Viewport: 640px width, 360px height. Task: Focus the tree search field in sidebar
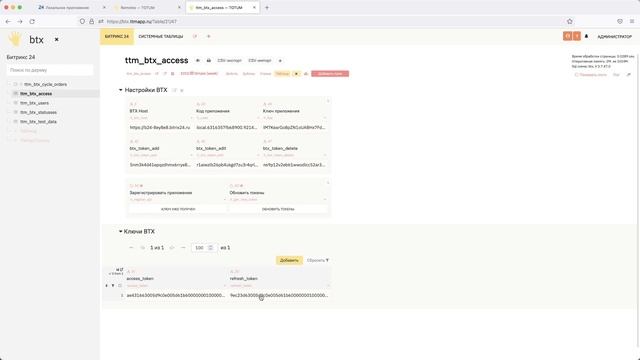click(50, 70)
